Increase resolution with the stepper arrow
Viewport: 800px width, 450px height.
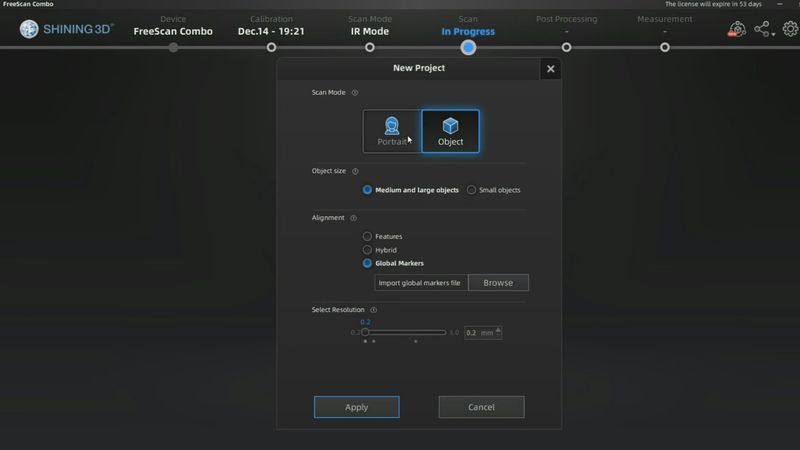coord(498,329)
